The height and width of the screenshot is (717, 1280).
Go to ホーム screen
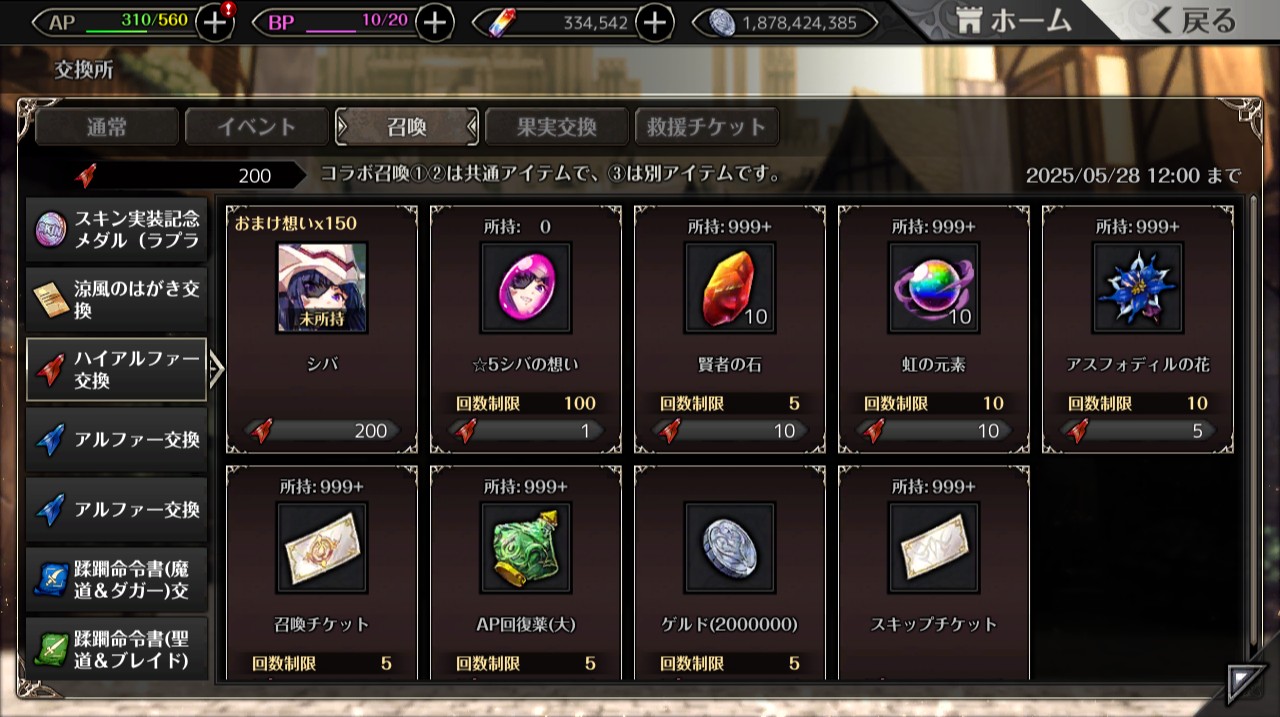tap(1012, 20)
